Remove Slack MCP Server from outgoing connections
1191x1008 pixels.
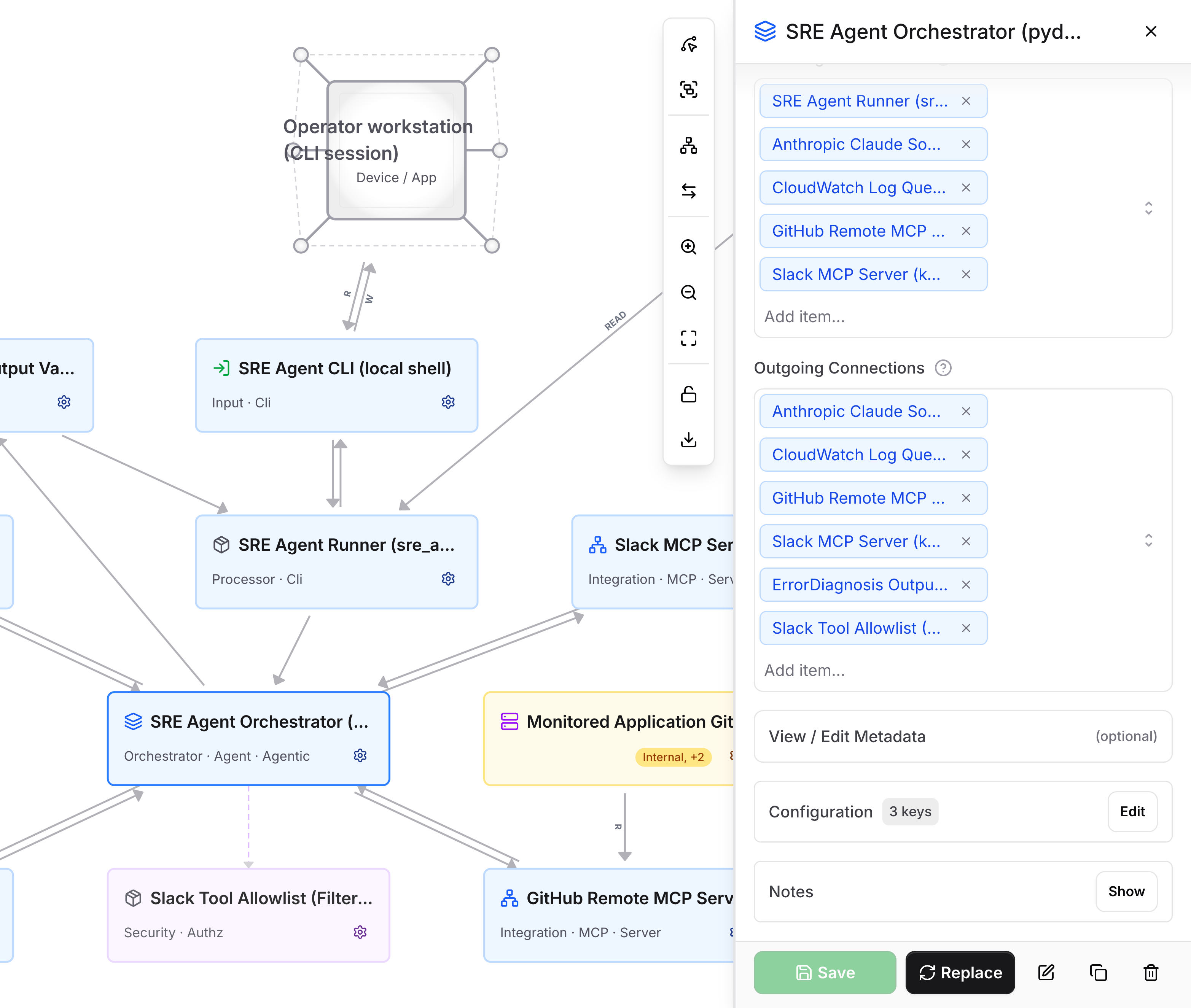[966, 542]
